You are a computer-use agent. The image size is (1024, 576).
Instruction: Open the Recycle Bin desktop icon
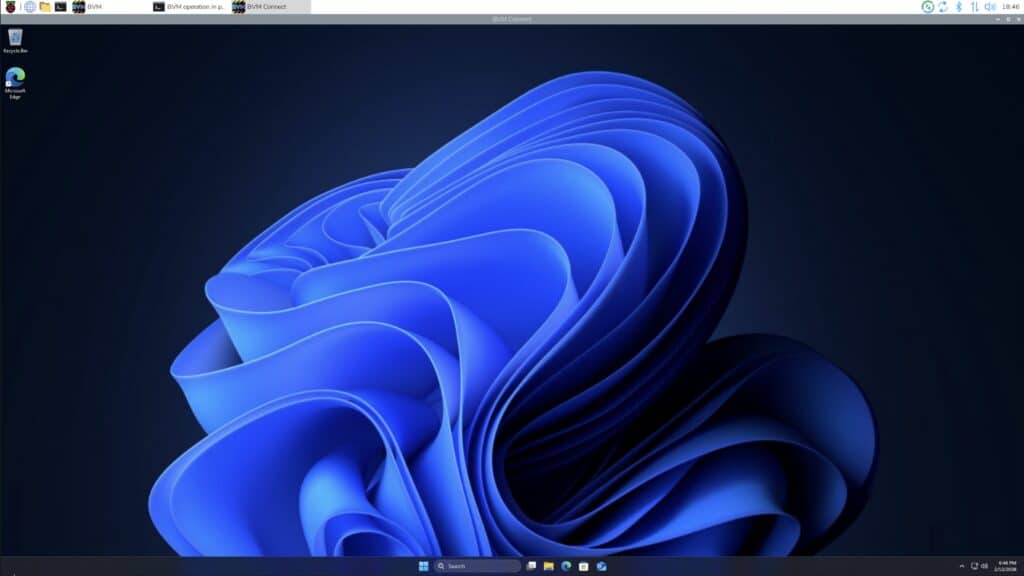click(x=15, y=40)
